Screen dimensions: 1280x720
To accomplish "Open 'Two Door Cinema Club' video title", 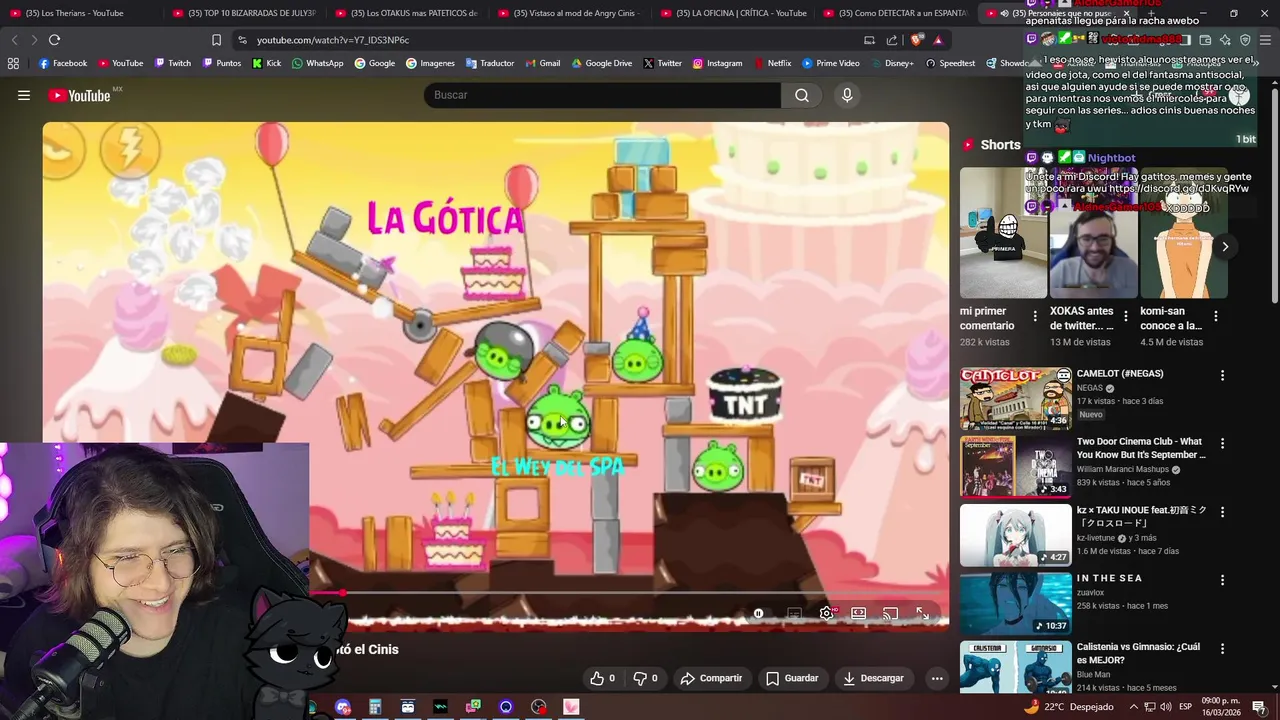I will click(1141, 448).
